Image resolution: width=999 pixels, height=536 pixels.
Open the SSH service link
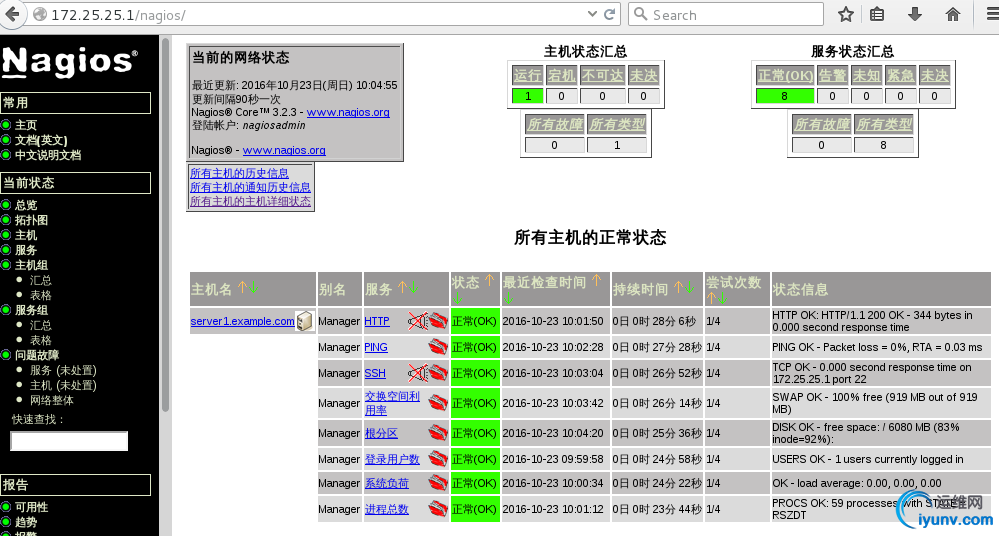pyautogui.click(x=375, y=373)
